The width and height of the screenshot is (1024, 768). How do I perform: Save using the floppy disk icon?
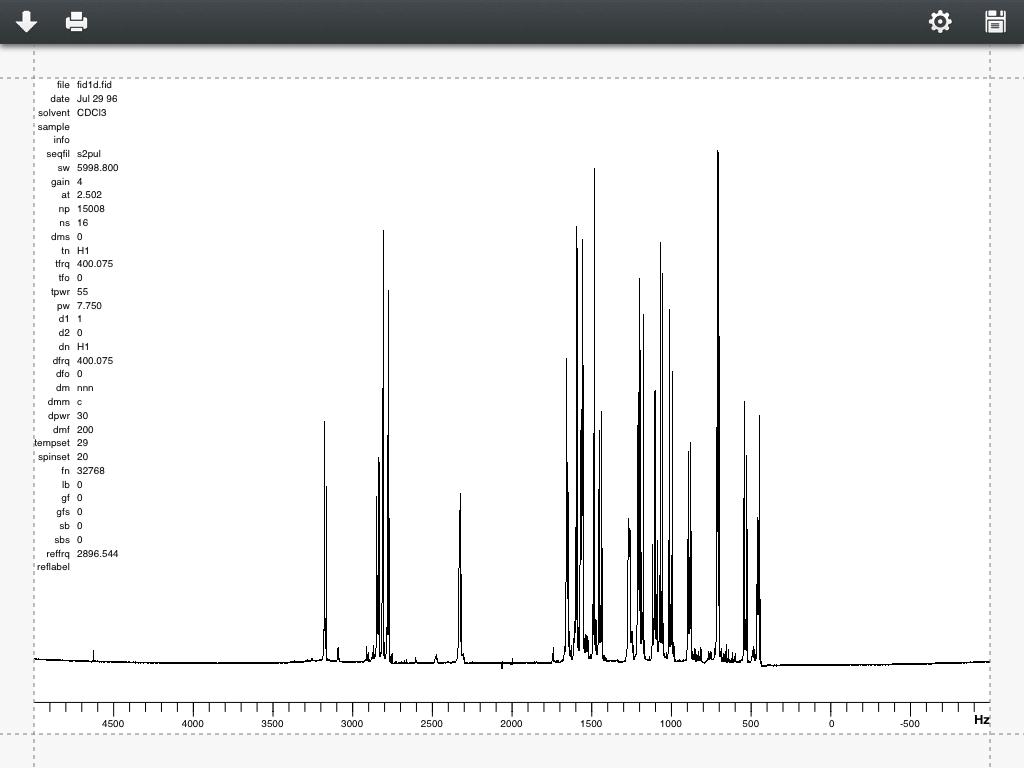995,22
